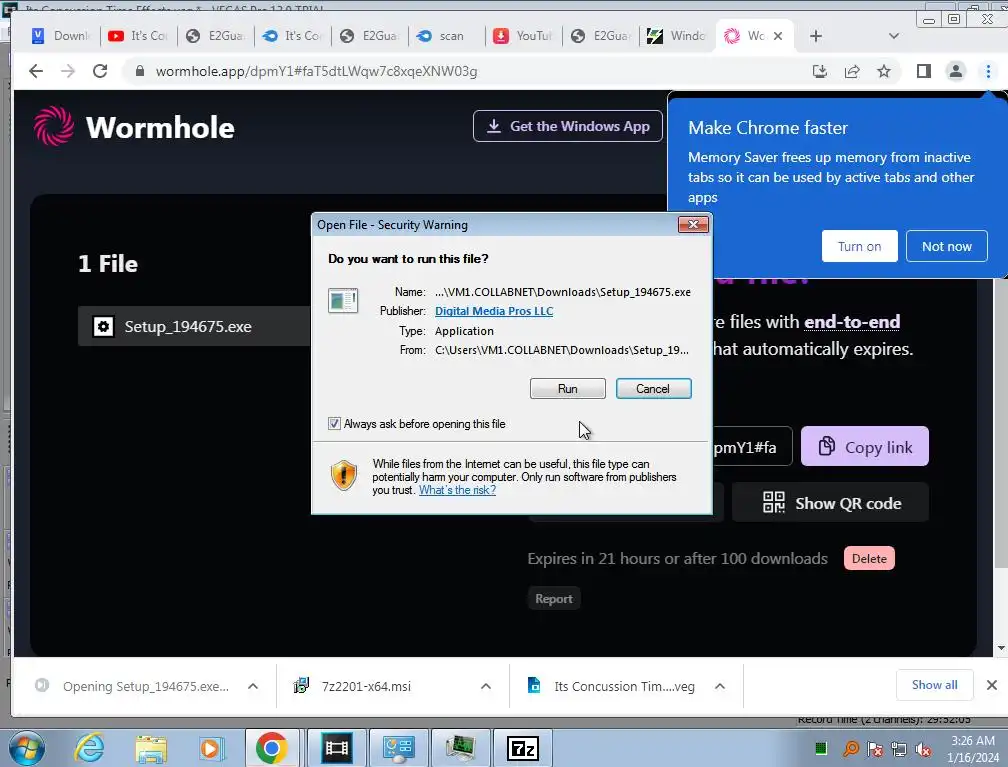The height and width of the screenshot is (767, 1008).
Task: Open the Chrome profile icon
Action: 956,71
